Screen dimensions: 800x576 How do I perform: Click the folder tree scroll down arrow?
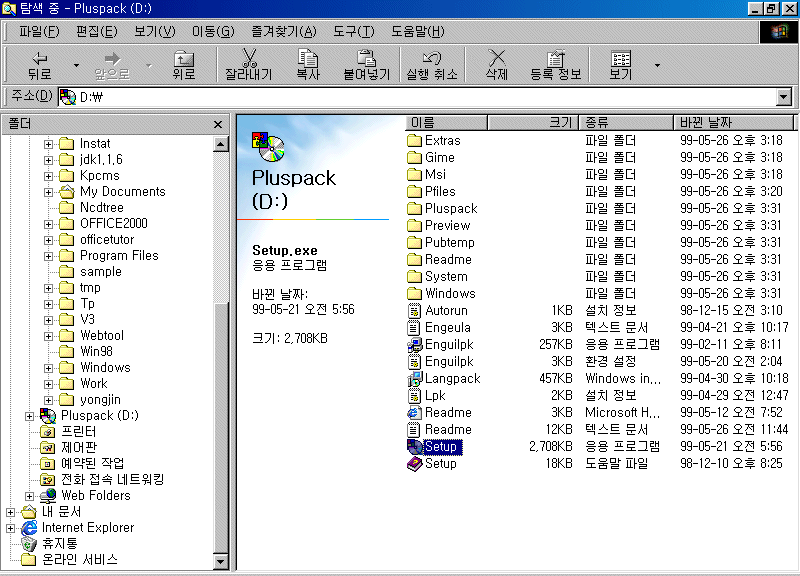[220, 562]
